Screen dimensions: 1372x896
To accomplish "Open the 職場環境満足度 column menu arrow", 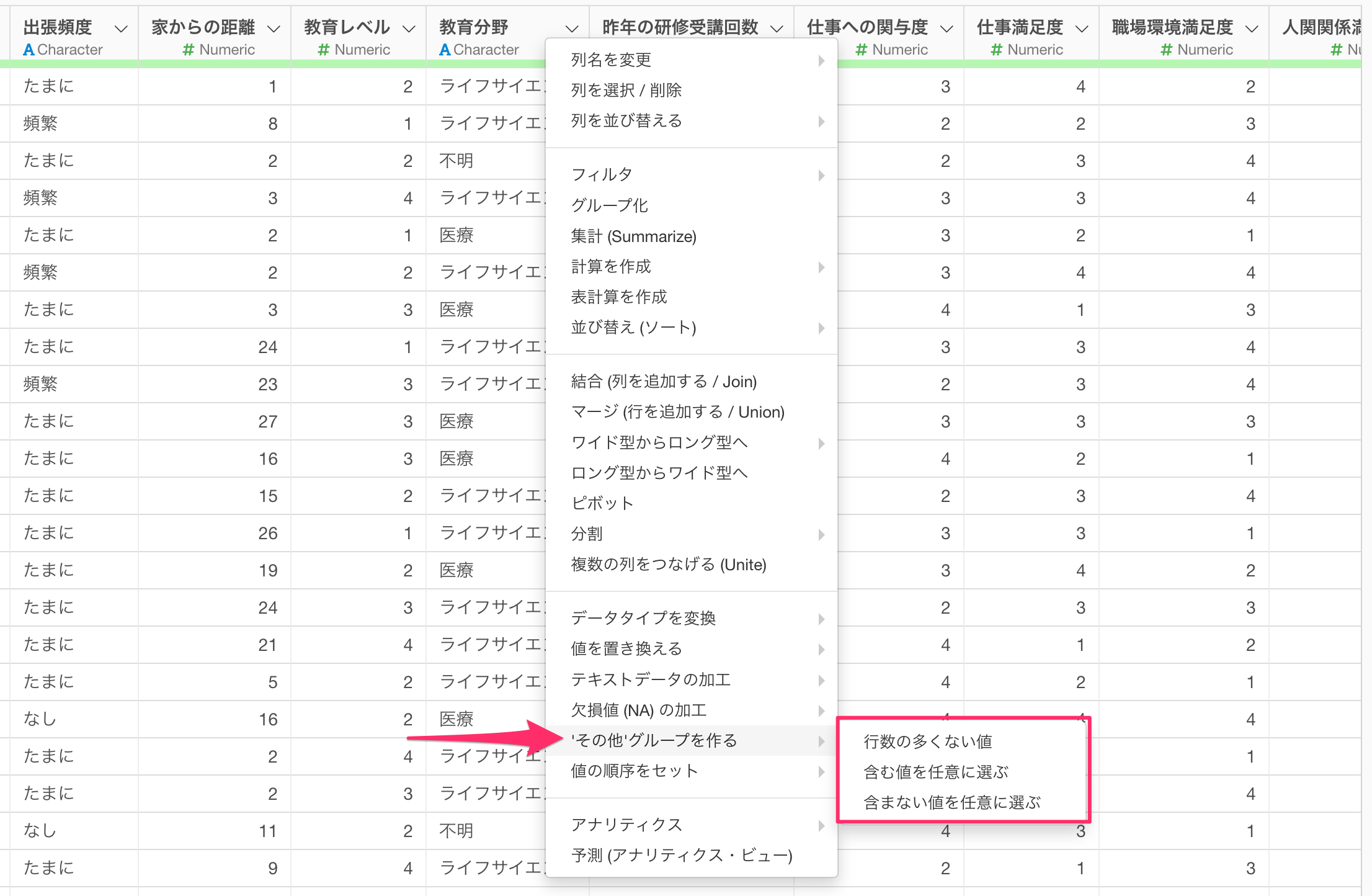I will [x=1252, y=29].
